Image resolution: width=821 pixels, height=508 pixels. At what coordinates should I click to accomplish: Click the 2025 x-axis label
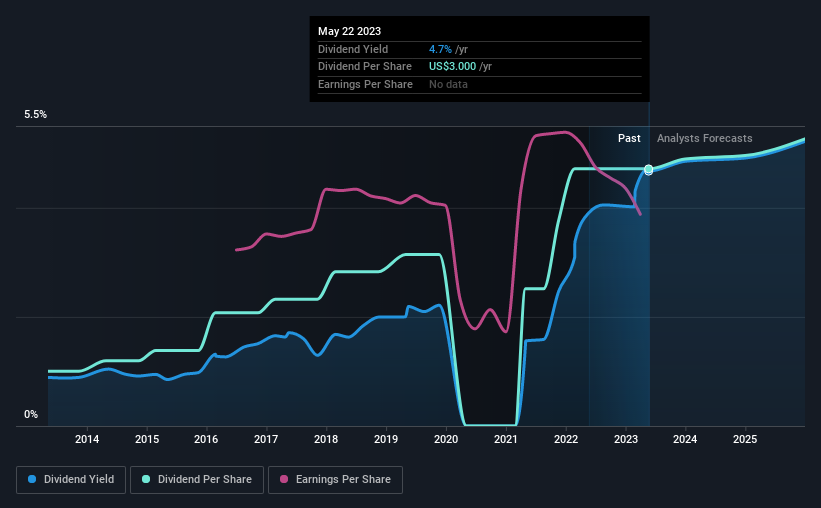click(x=745, y=439)
